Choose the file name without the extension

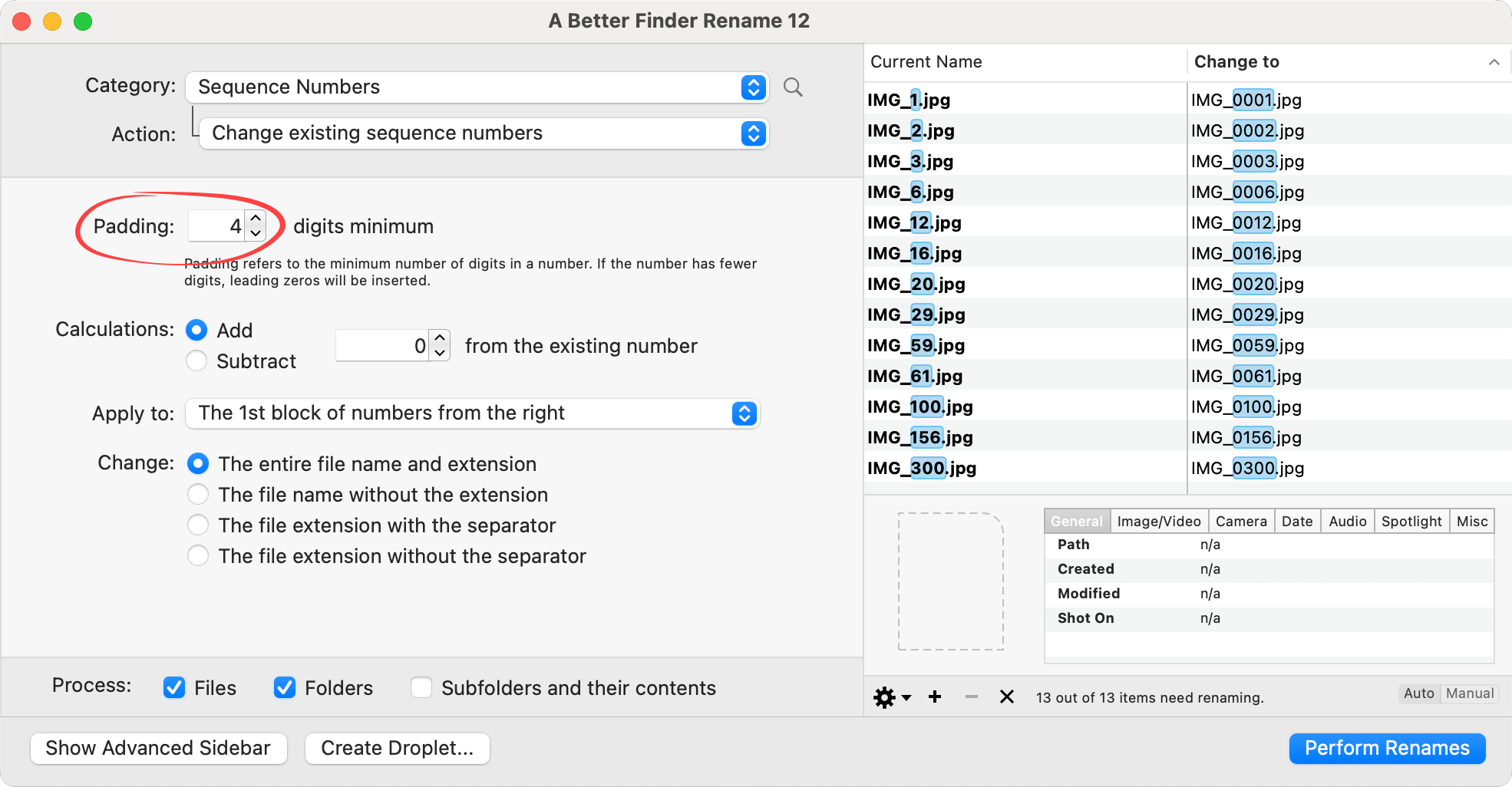tap(198, 495)
